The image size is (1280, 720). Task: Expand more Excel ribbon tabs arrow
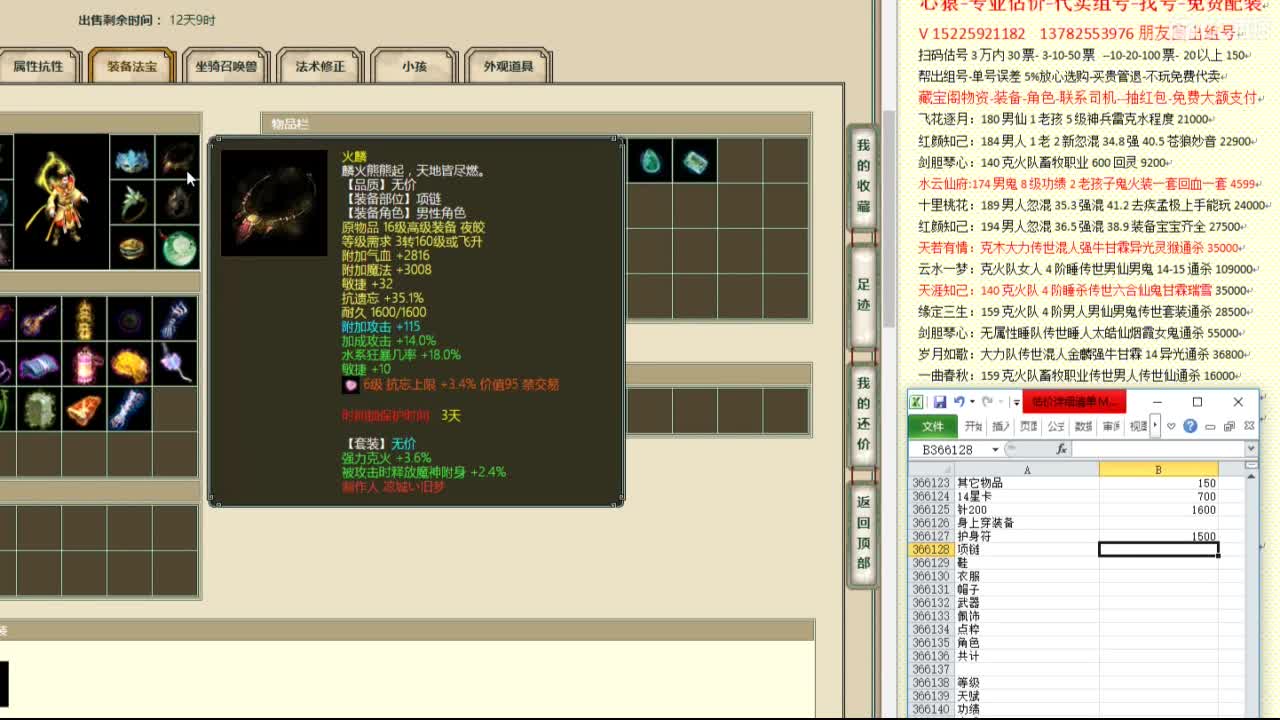pyautogui.click(x=1155, y=426)
